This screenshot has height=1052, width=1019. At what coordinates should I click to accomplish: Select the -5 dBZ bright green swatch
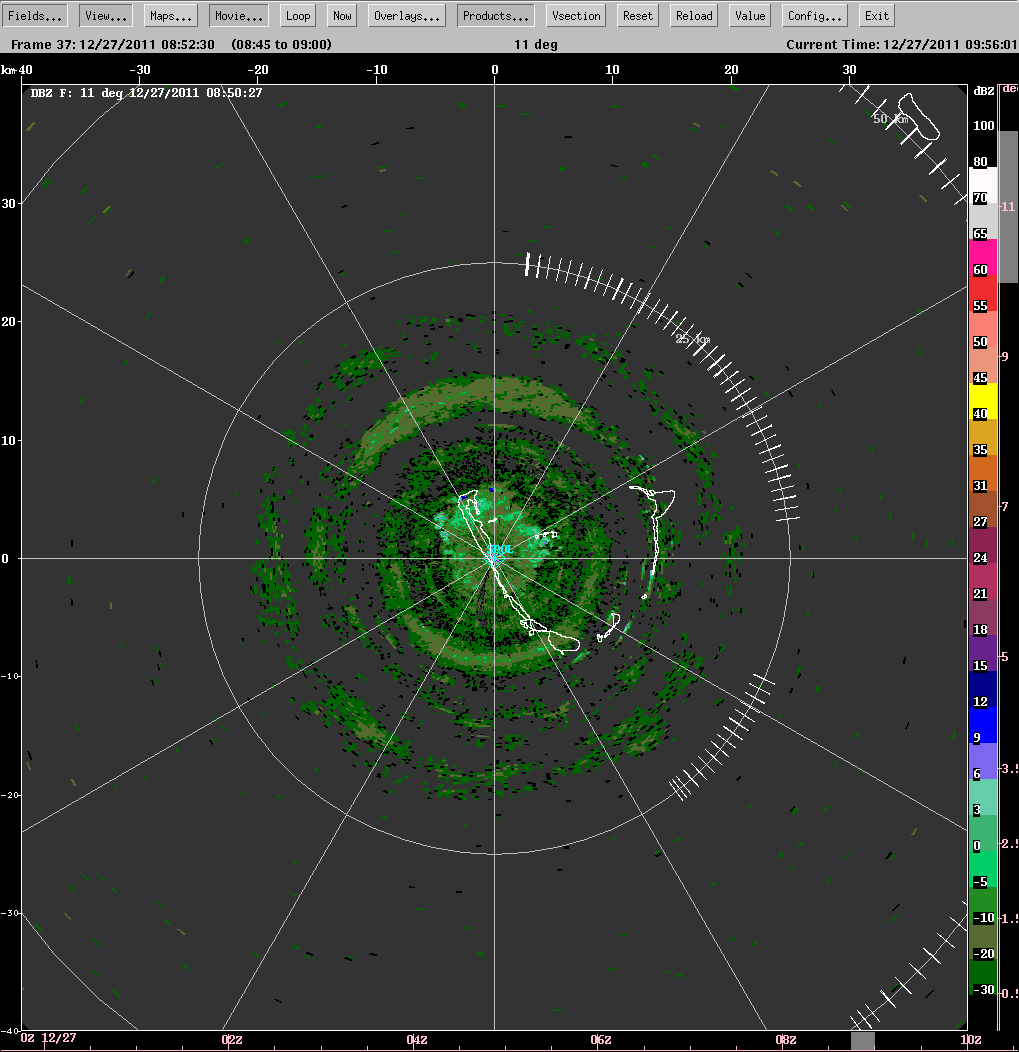[983, 870]
